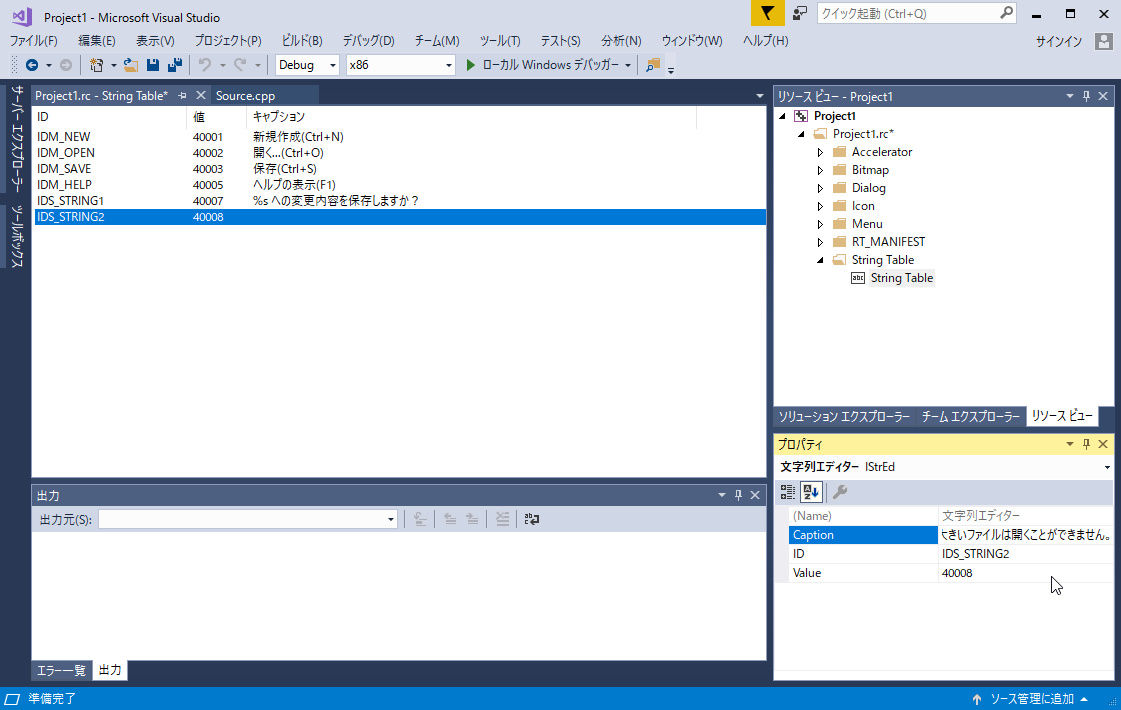The width and height of the screenshot is (1121, 710).
Task: Click the Open File folder icon
Action: point(130,65)
